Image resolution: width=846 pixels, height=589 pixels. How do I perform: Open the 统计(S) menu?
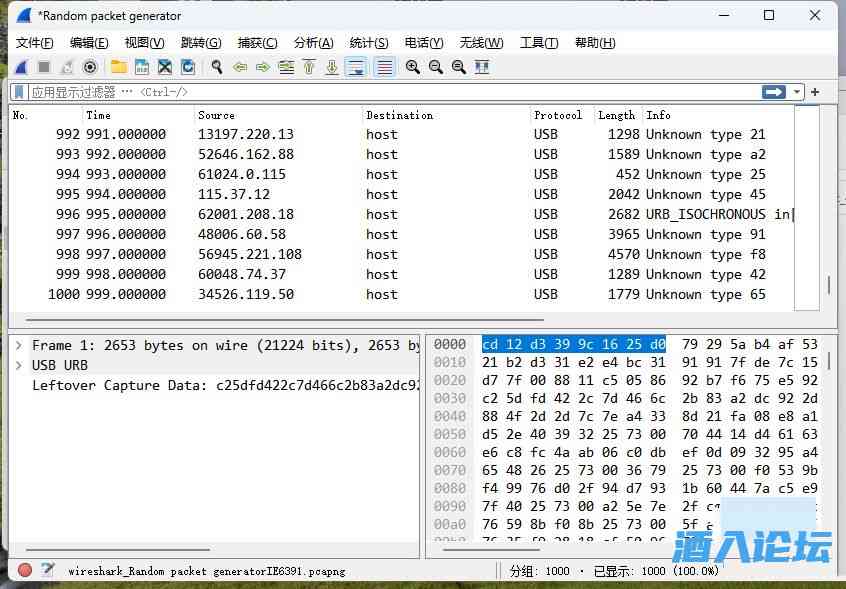pyautogui.click(x=369, y=42)
